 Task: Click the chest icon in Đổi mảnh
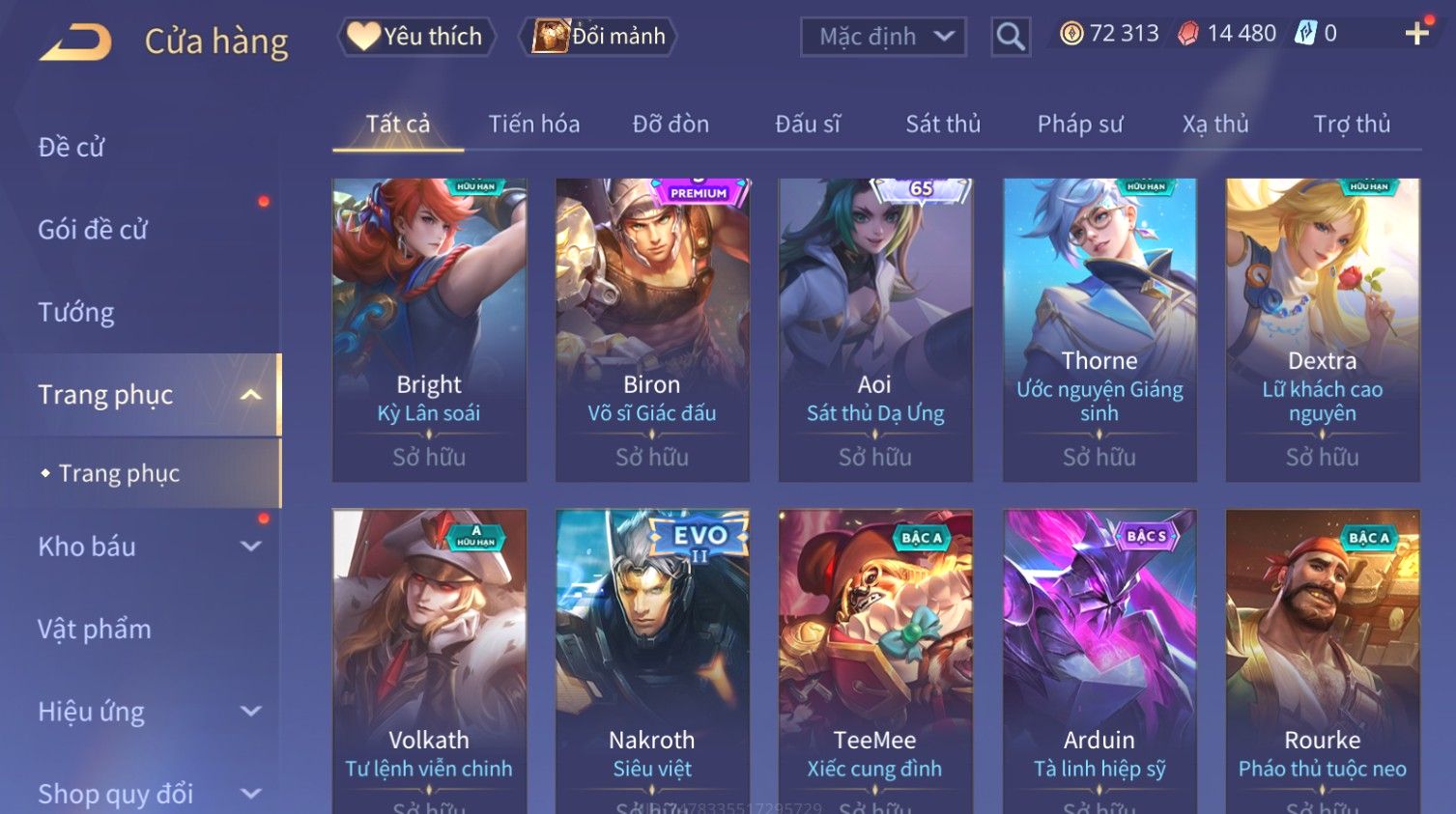point(550,36)
